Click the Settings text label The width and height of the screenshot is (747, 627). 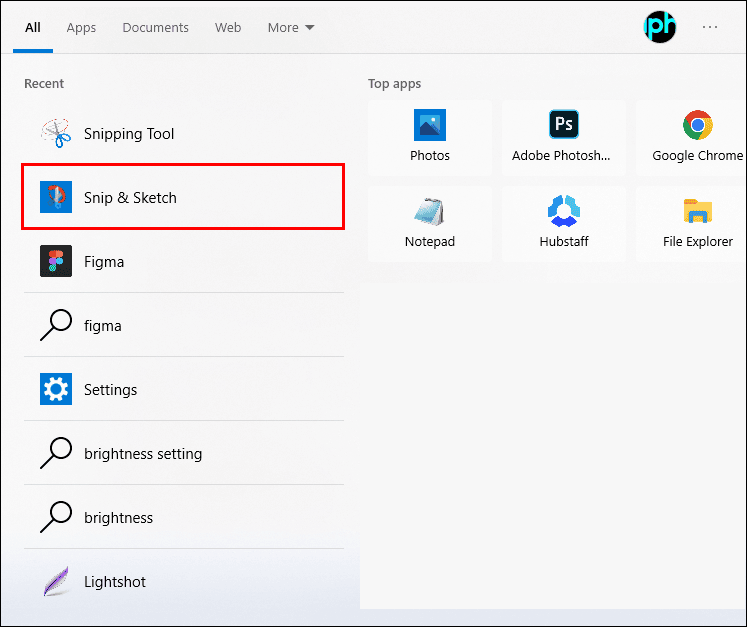tap(110, 390)
